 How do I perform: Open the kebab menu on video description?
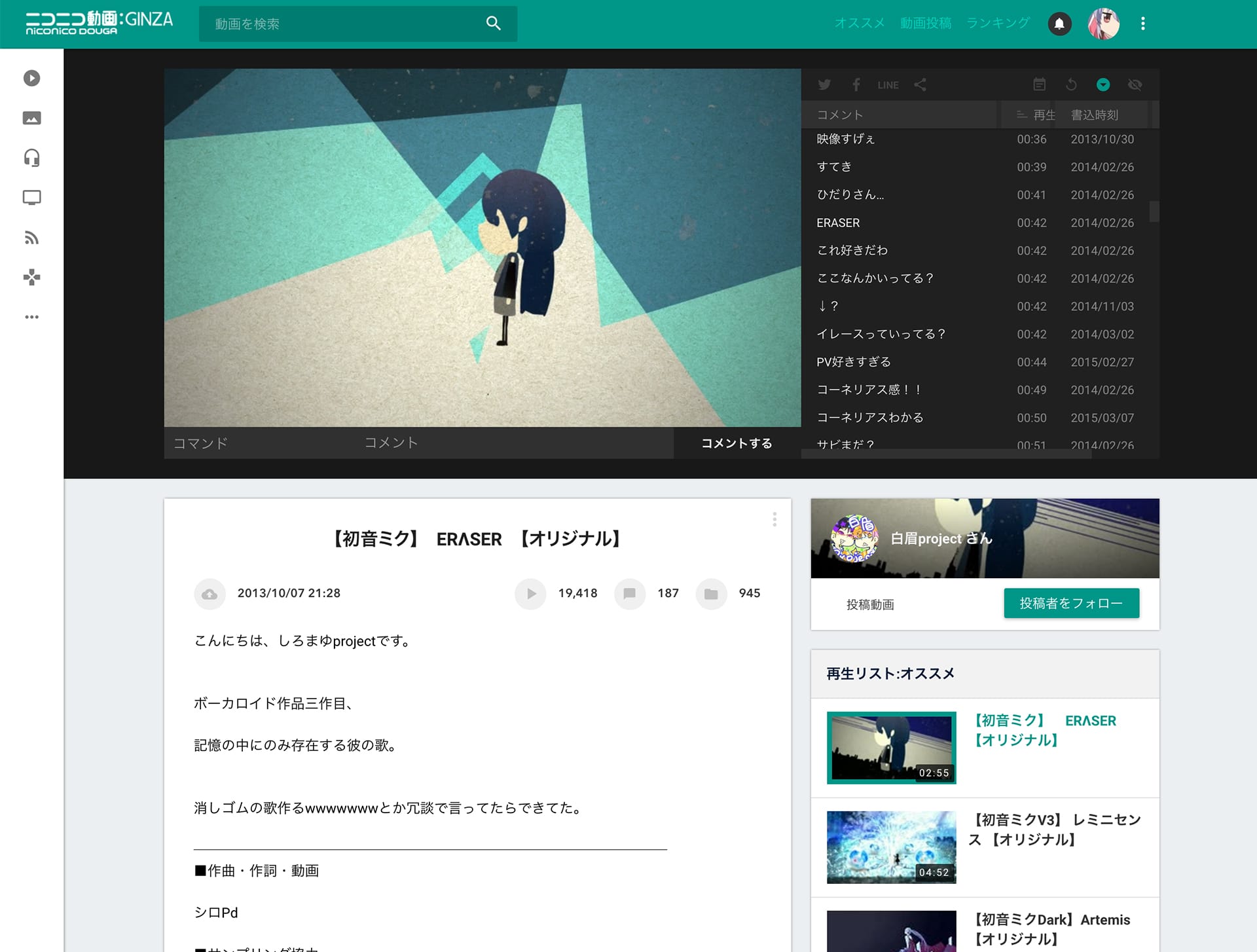point(774,519)
